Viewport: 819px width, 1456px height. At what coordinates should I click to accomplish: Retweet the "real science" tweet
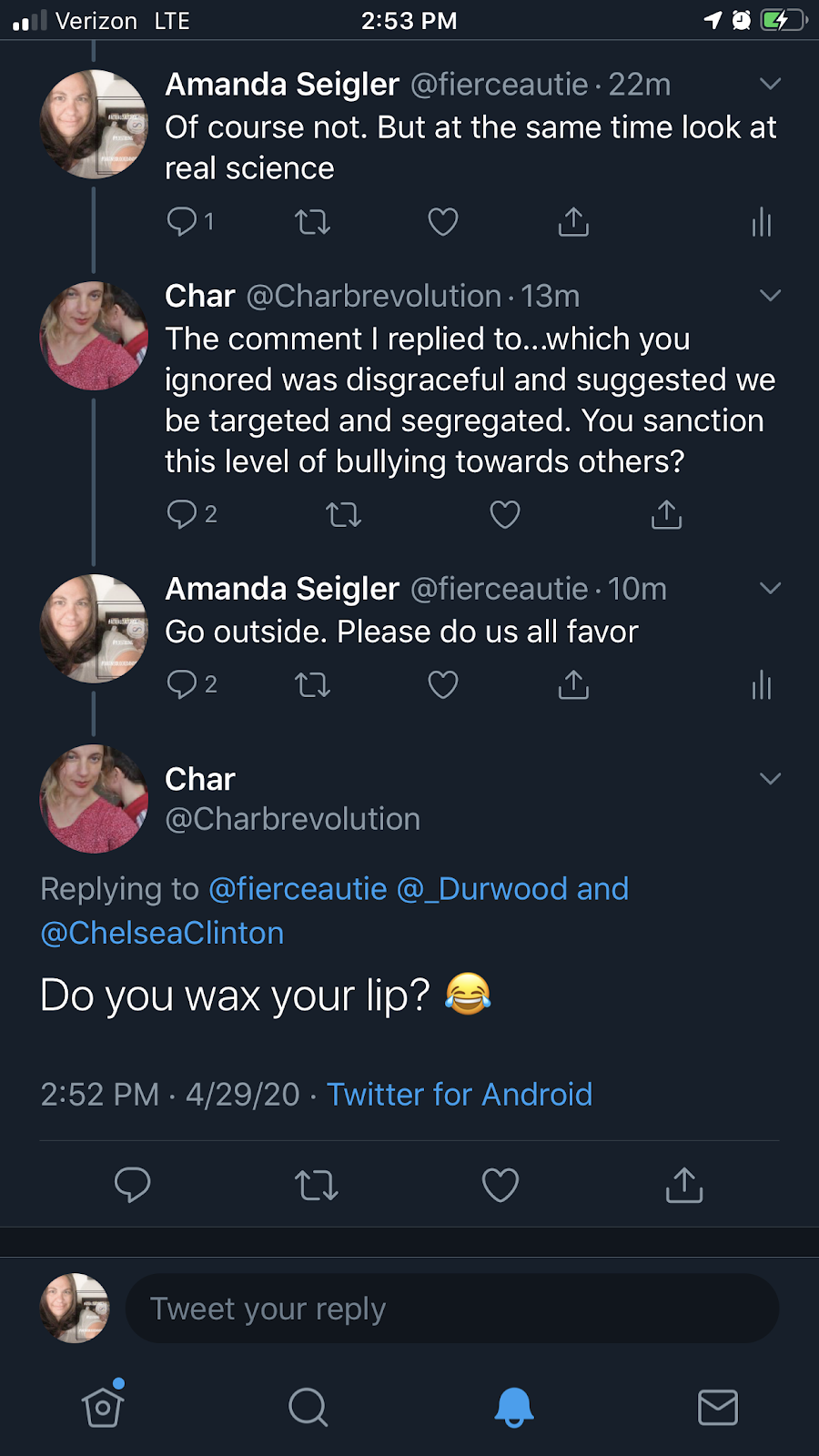[x=312, y=222]
